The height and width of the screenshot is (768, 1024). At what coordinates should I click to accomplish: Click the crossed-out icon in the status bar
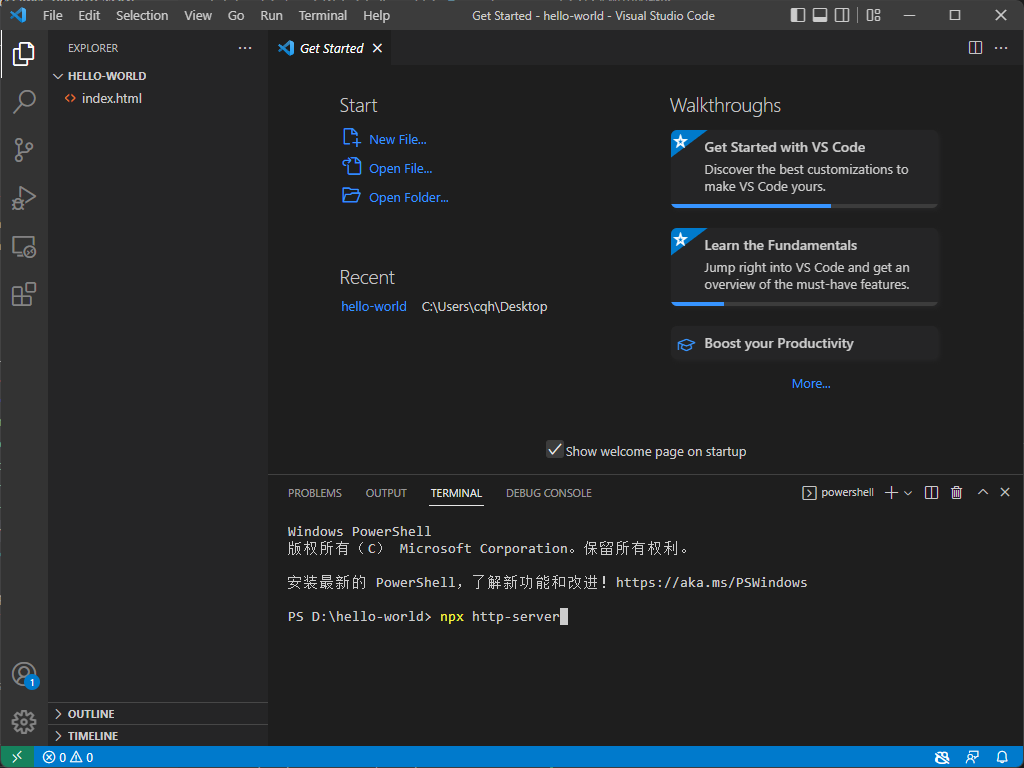942,758
